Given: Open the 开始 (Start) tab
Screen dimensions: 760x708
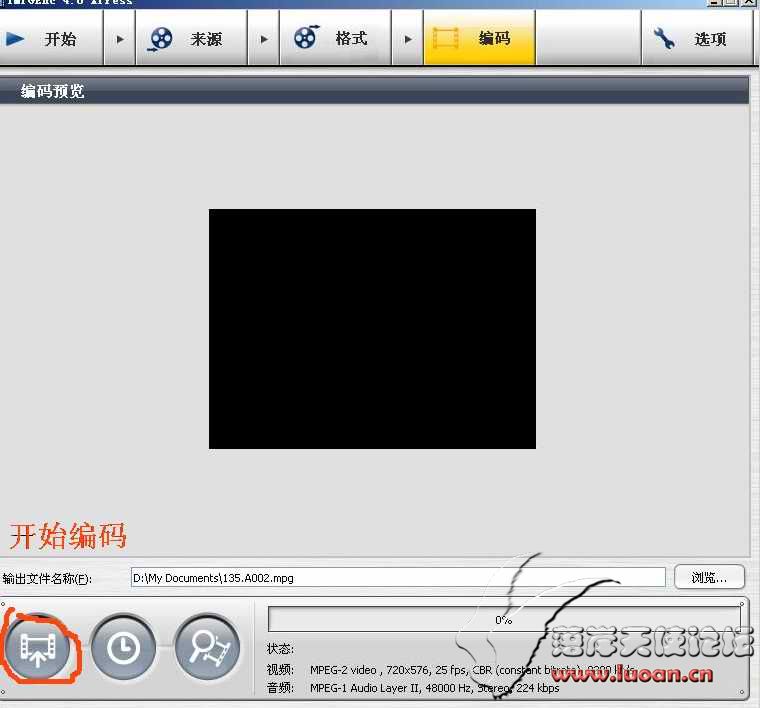Looking at the screenshot, I should click(x=51, y=38).
